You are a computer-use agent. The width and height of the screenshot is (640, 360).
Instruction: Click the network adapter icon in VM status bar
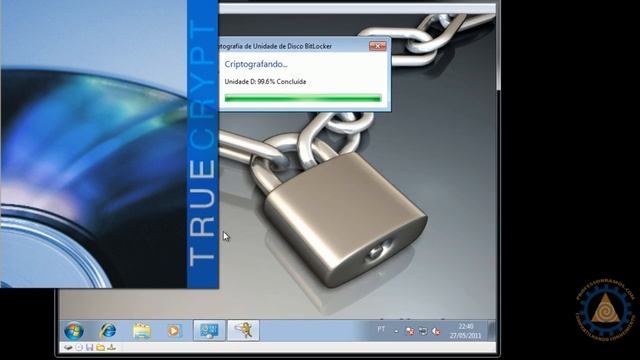click(112, 347)
